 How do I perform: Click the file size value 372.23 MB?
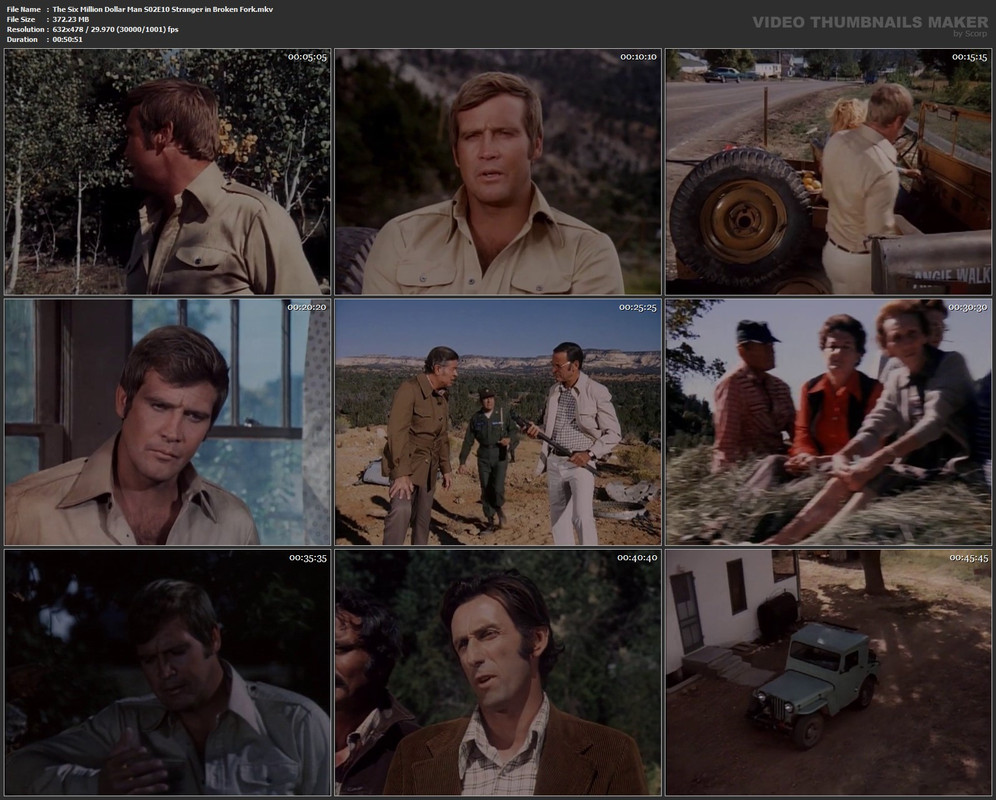click(71, 20)
